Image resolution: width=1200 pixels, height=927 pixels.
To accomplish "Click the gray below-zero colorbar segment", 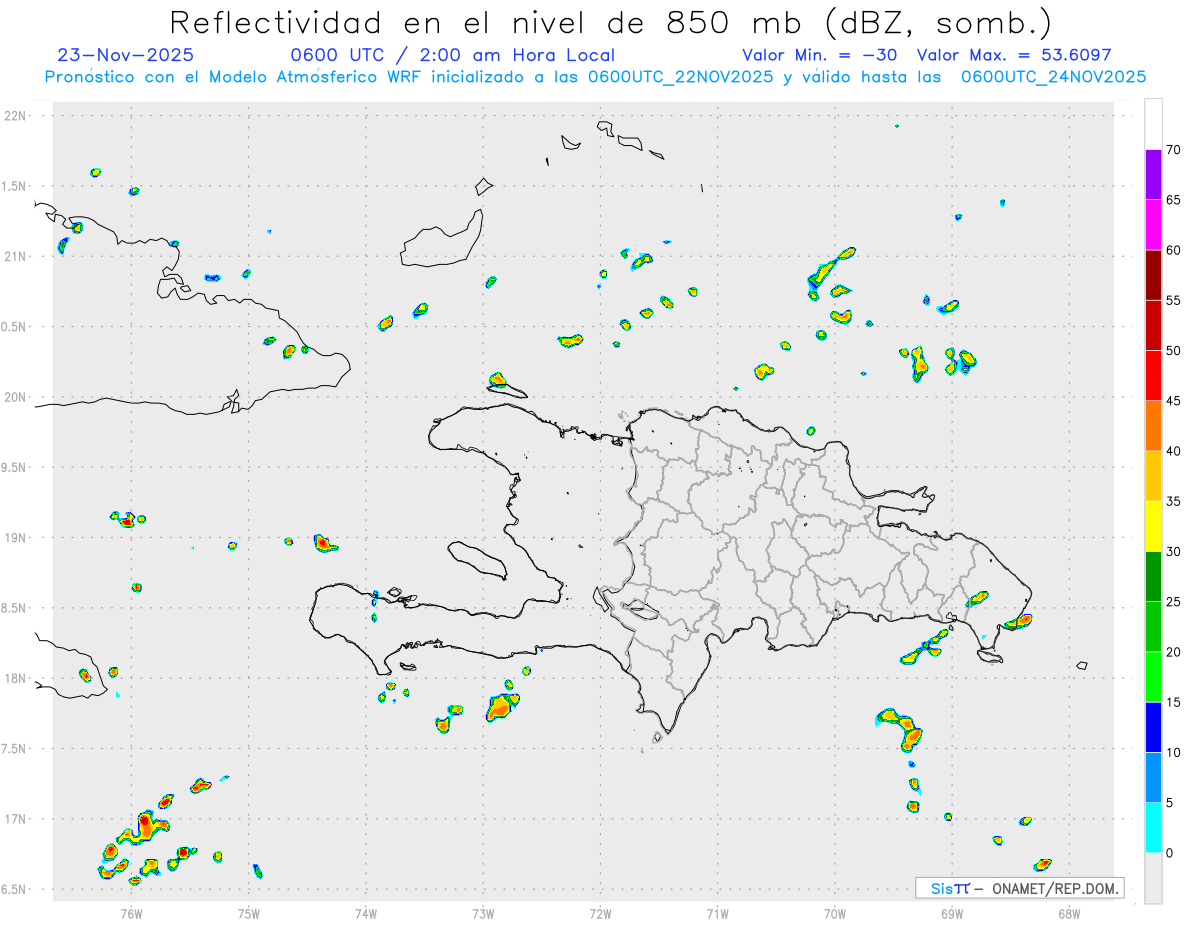I will click(1153, 878).
